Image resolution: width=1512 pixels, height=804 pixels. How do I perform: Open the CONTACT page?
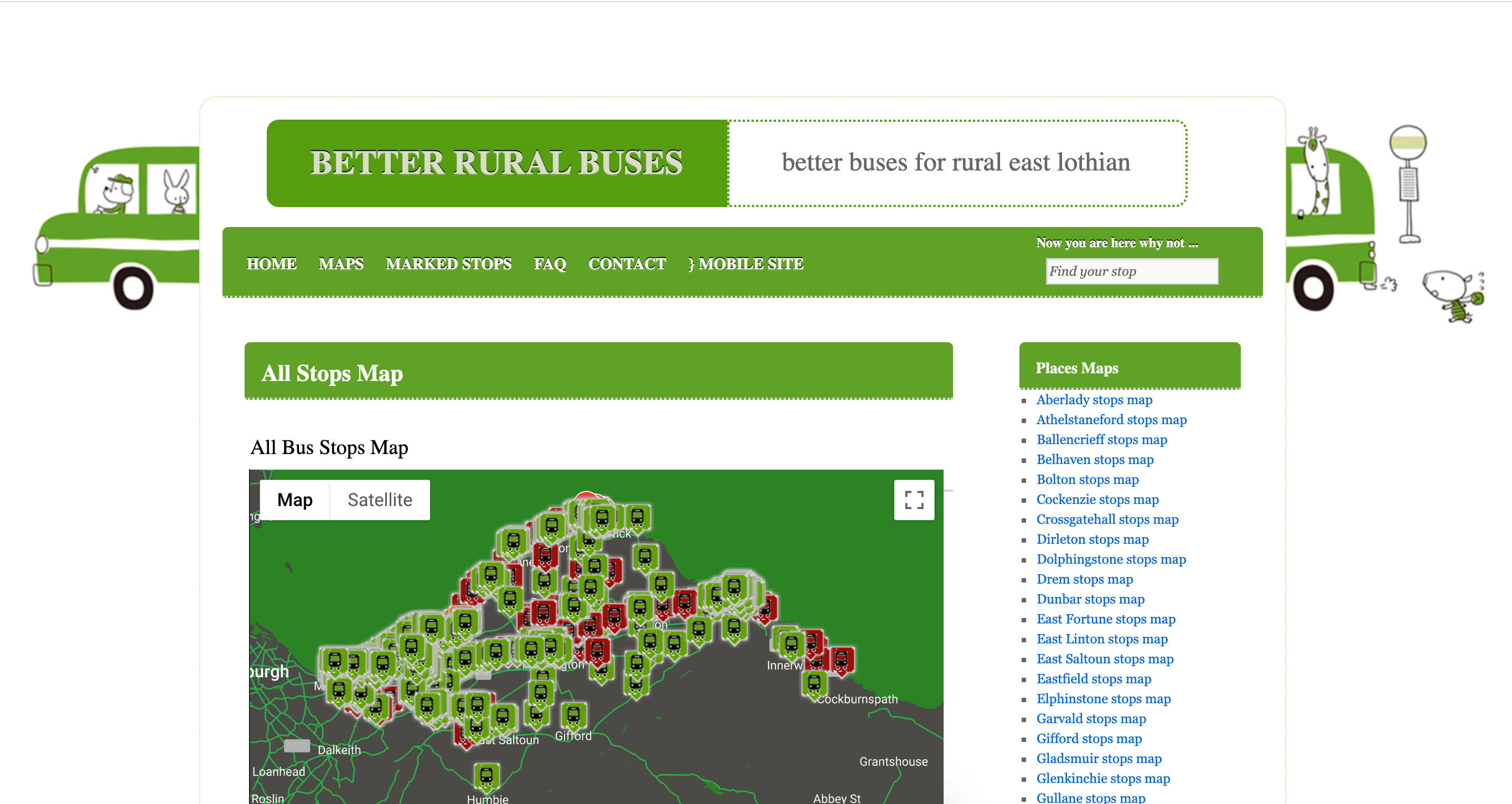pos(627,264)
